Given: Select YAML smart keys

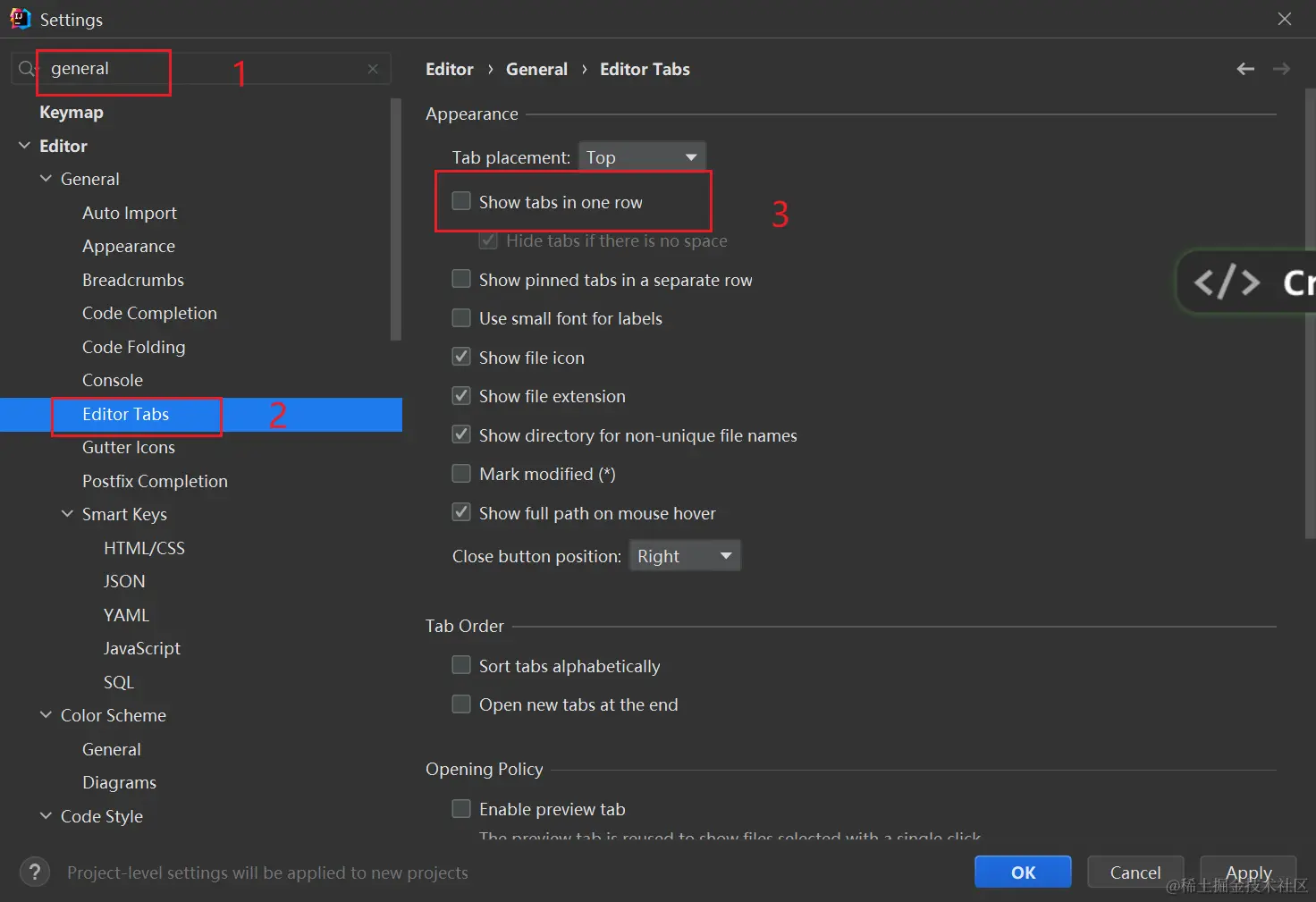Looking at the screenshot, I should pos(126,615).
